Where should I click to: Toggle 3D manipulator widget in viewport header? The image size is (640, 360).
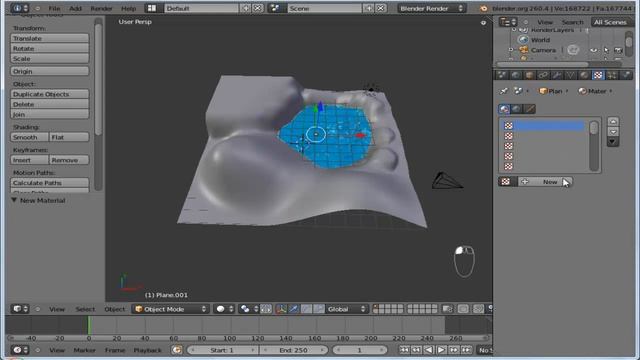(281, 309)
